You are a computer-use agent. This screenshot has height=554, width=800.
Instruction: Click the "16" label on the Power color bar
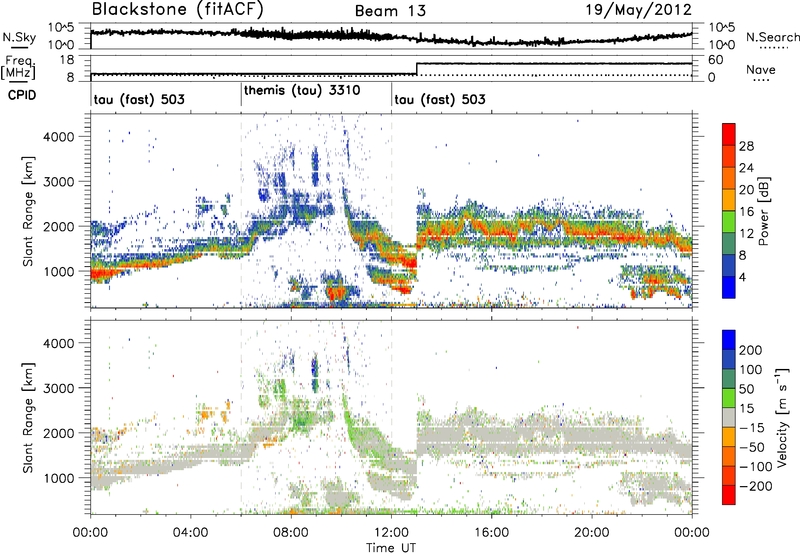(746, 212)
